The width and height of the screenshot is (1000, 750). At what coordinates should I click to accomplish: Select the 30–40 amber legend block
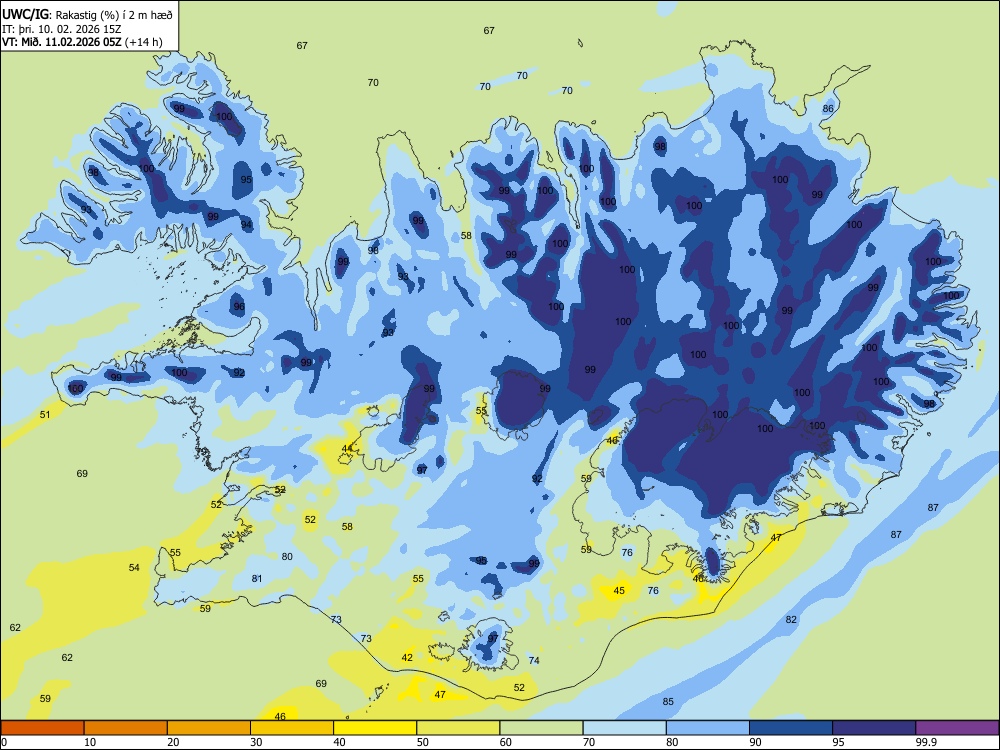(292, 728)
